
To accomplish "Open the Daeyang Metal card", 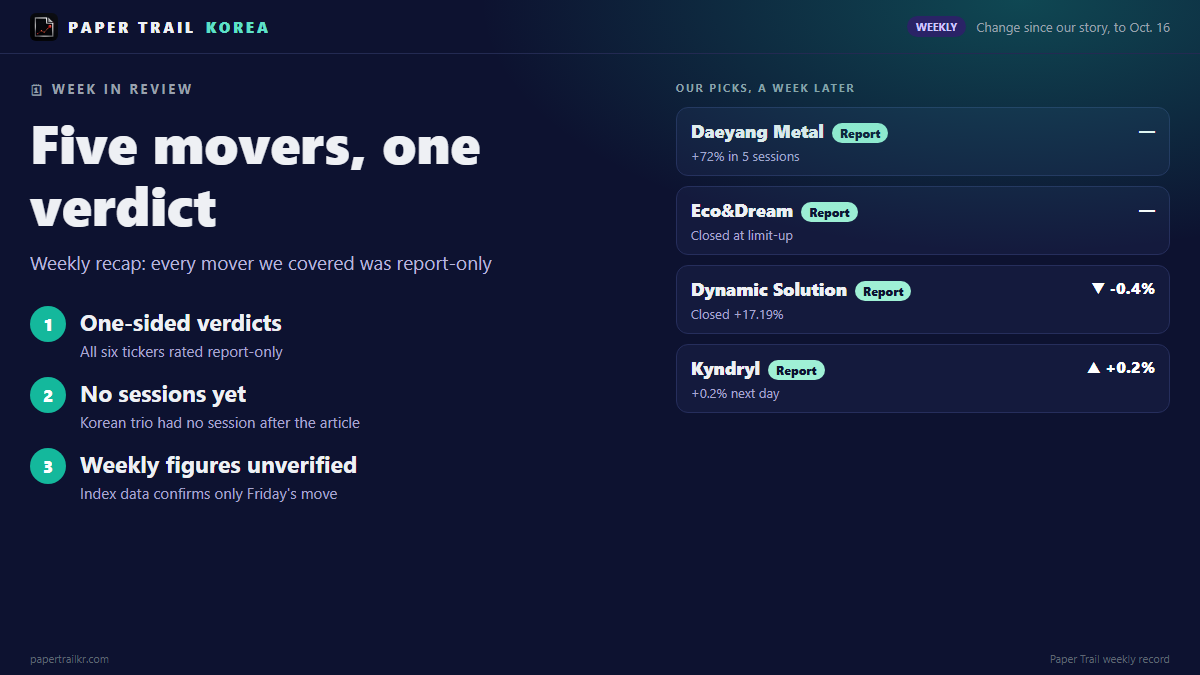I will click(x=922, y=141).
